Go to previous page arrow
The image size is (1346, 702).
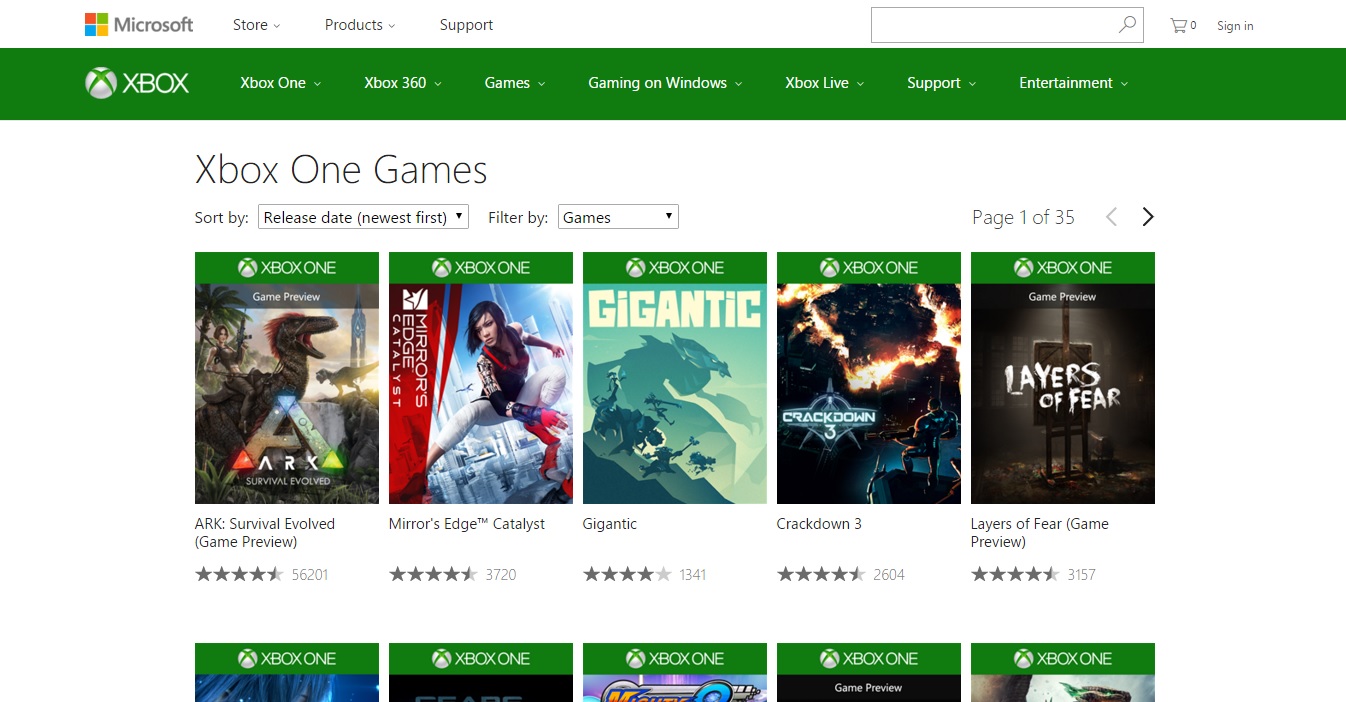pos(1111,217)
